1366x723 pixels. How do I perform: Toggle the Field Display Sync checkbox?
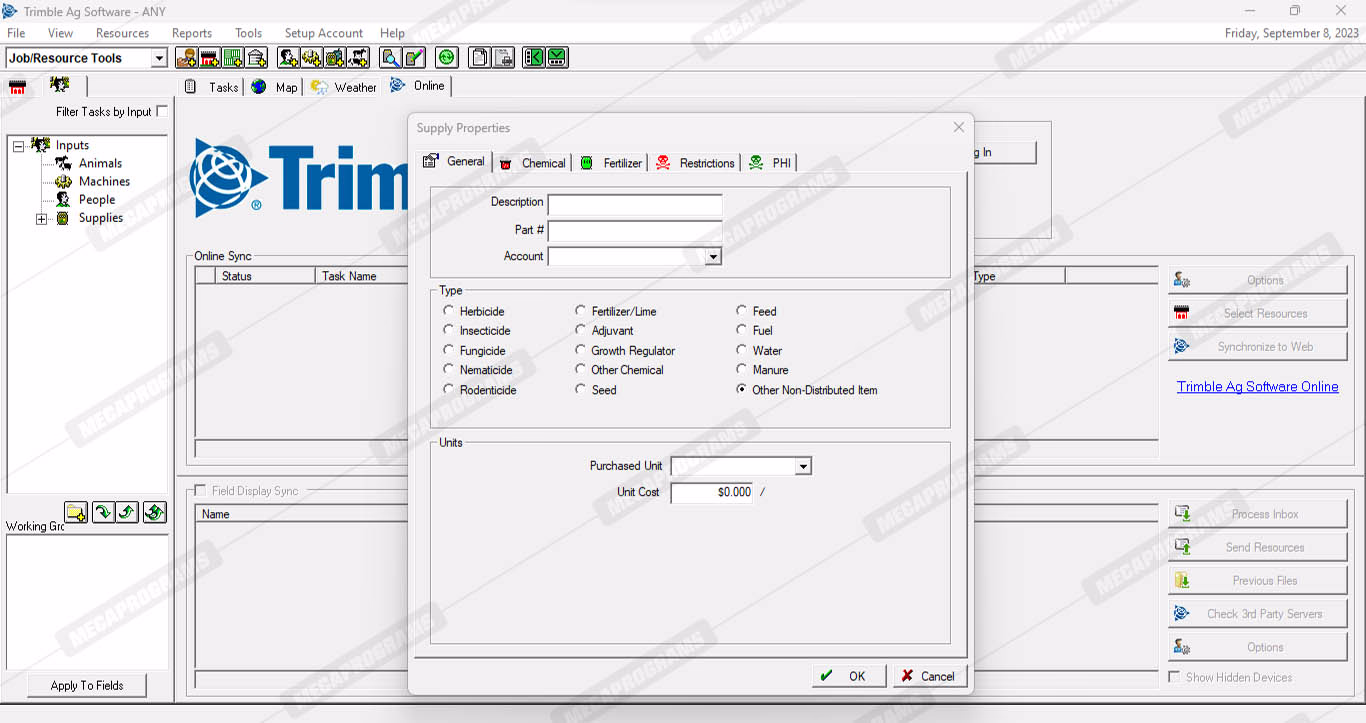(x=200, y=491)
